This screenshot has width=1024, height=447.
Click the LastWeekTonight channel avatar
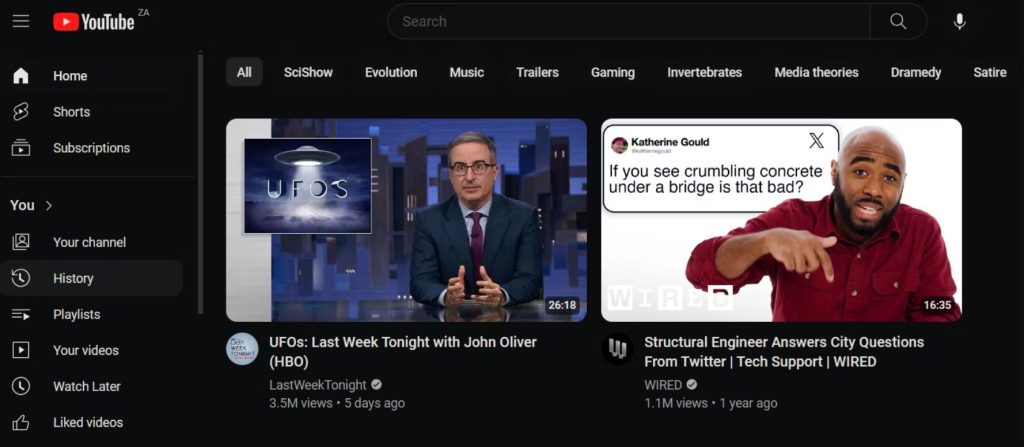point(242,349)
